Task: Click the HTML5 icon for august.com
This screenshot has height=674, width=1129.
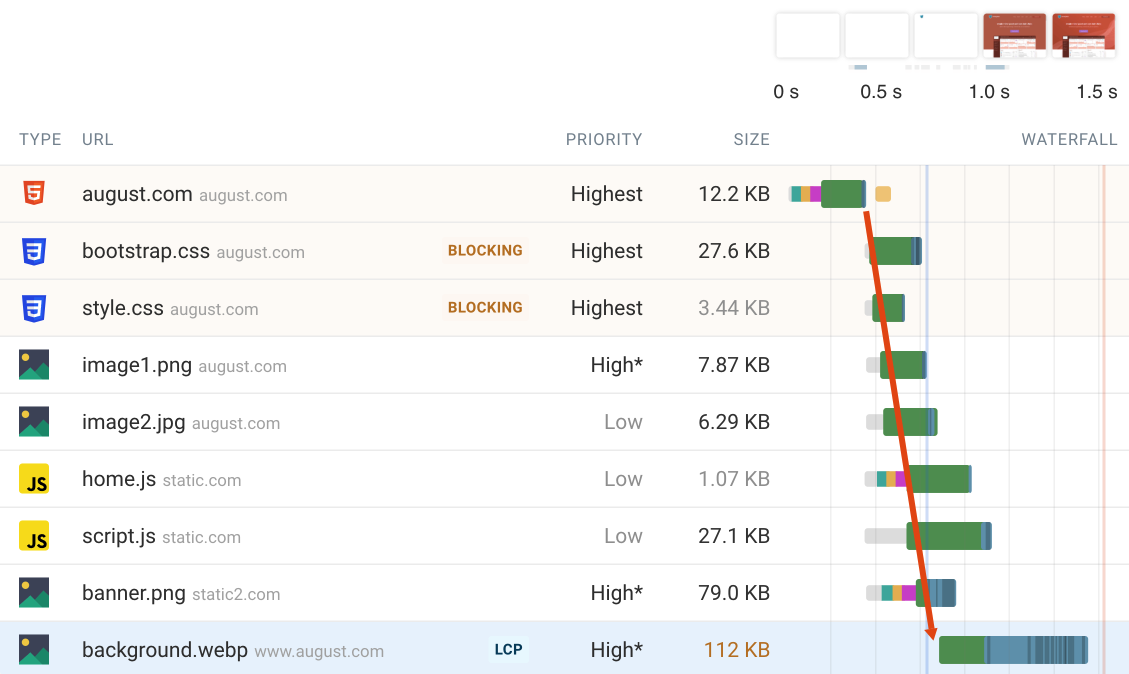Action: 34,193
